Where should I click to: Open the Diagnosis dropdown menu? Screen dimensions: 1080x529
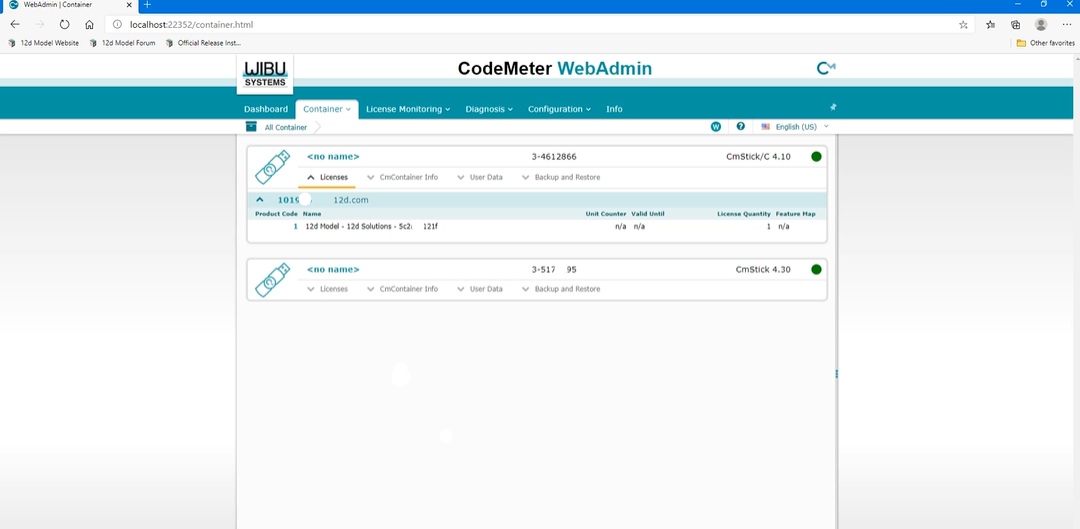pyautogui.click(x=489, y=109)
